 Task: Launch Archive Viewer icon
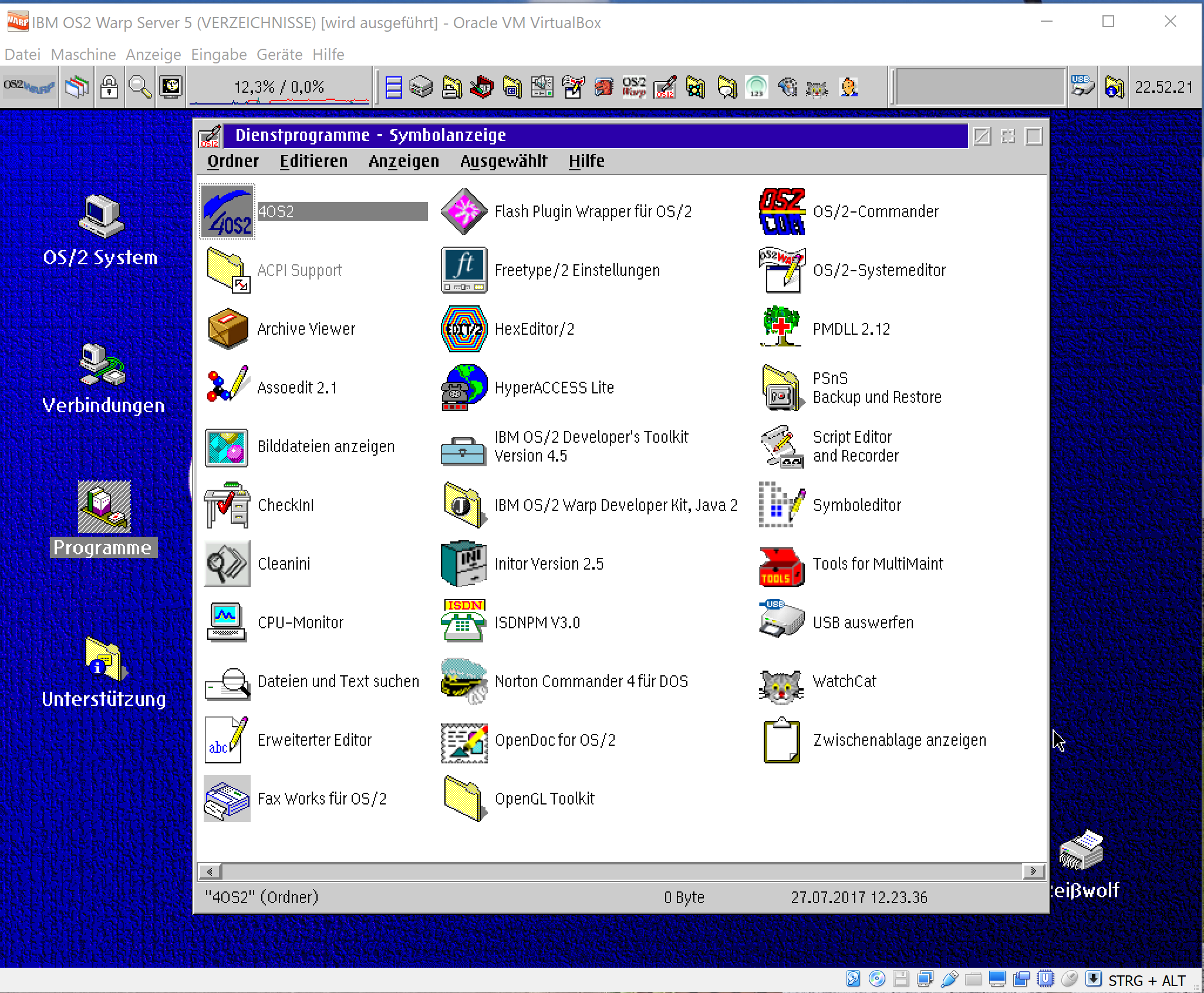click(x=228, y=329)
